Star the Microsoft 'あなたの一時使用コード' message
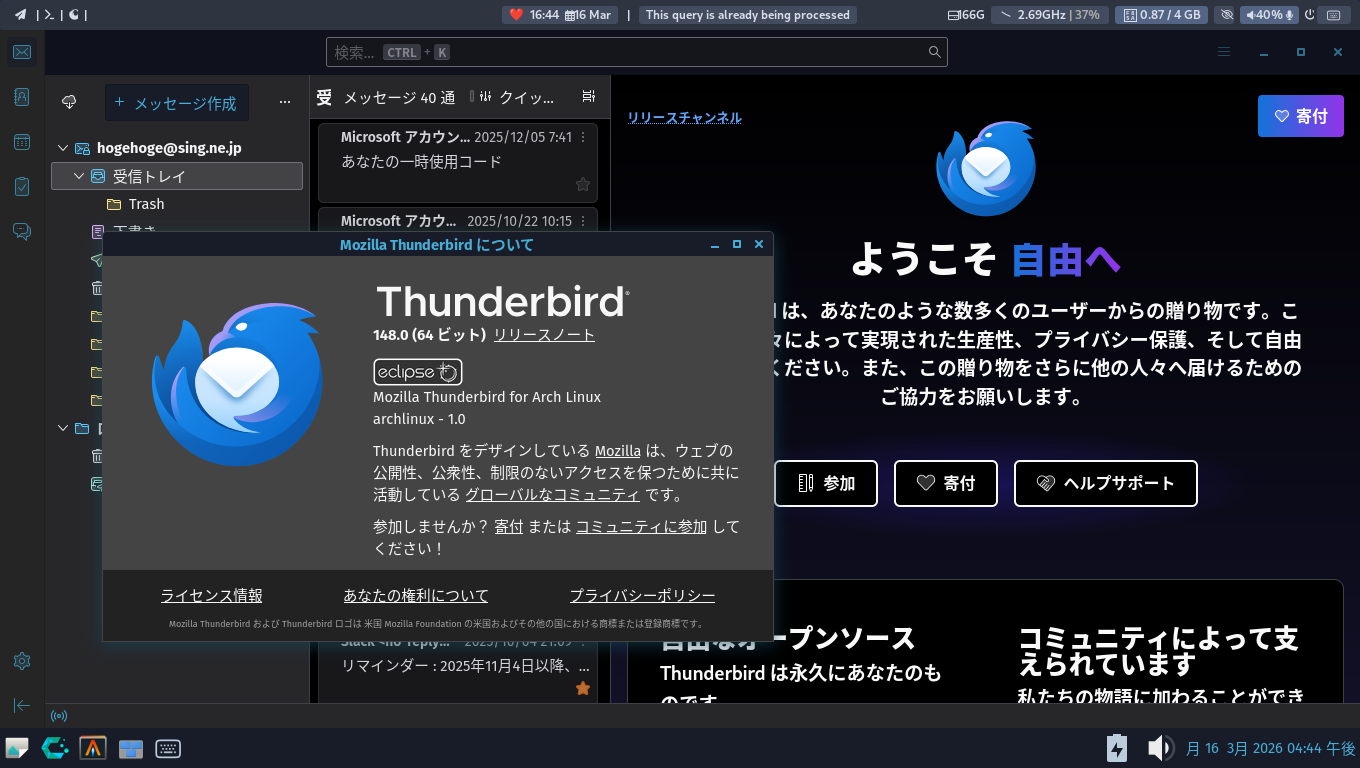Image resolution: width=1360 pixels, height=768 pixels. point(583,184)
